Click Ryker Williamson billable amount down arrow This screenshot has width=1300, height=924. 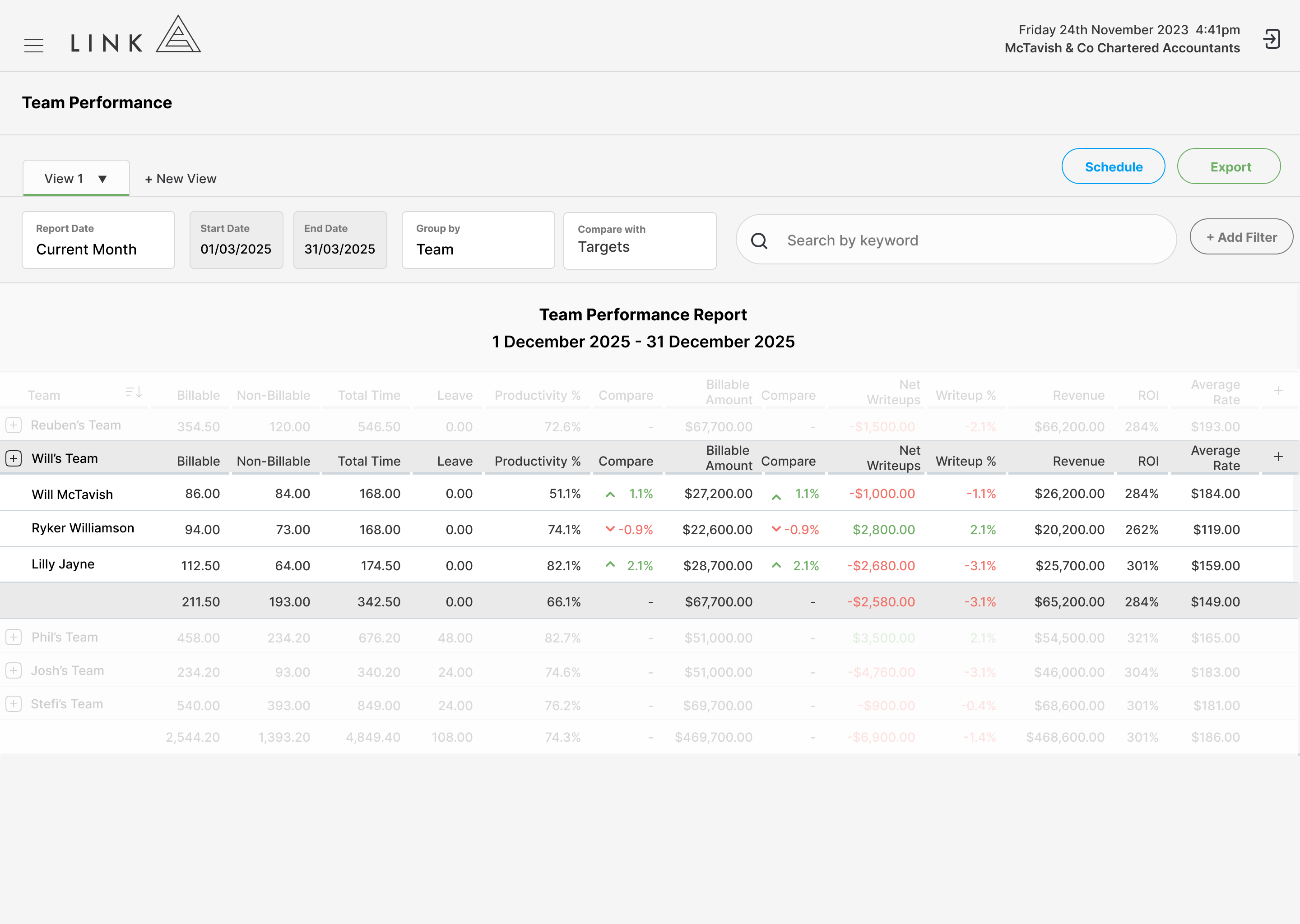coord(776,529)
